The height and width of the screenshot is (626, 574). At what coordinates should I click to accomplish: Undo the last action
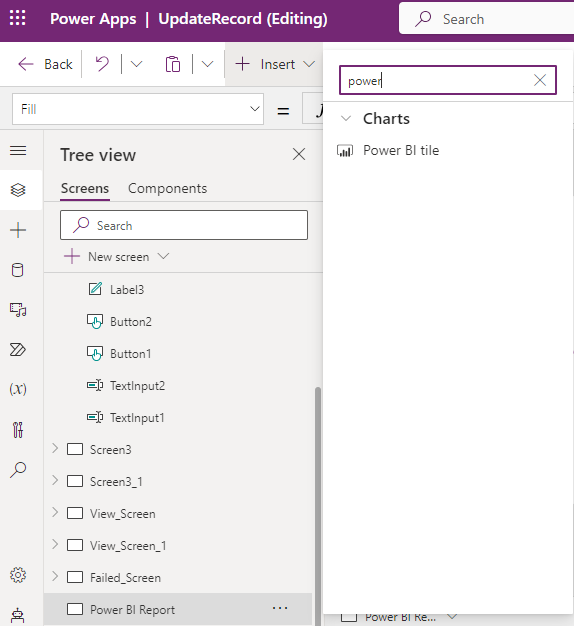(x=102, y=64)
